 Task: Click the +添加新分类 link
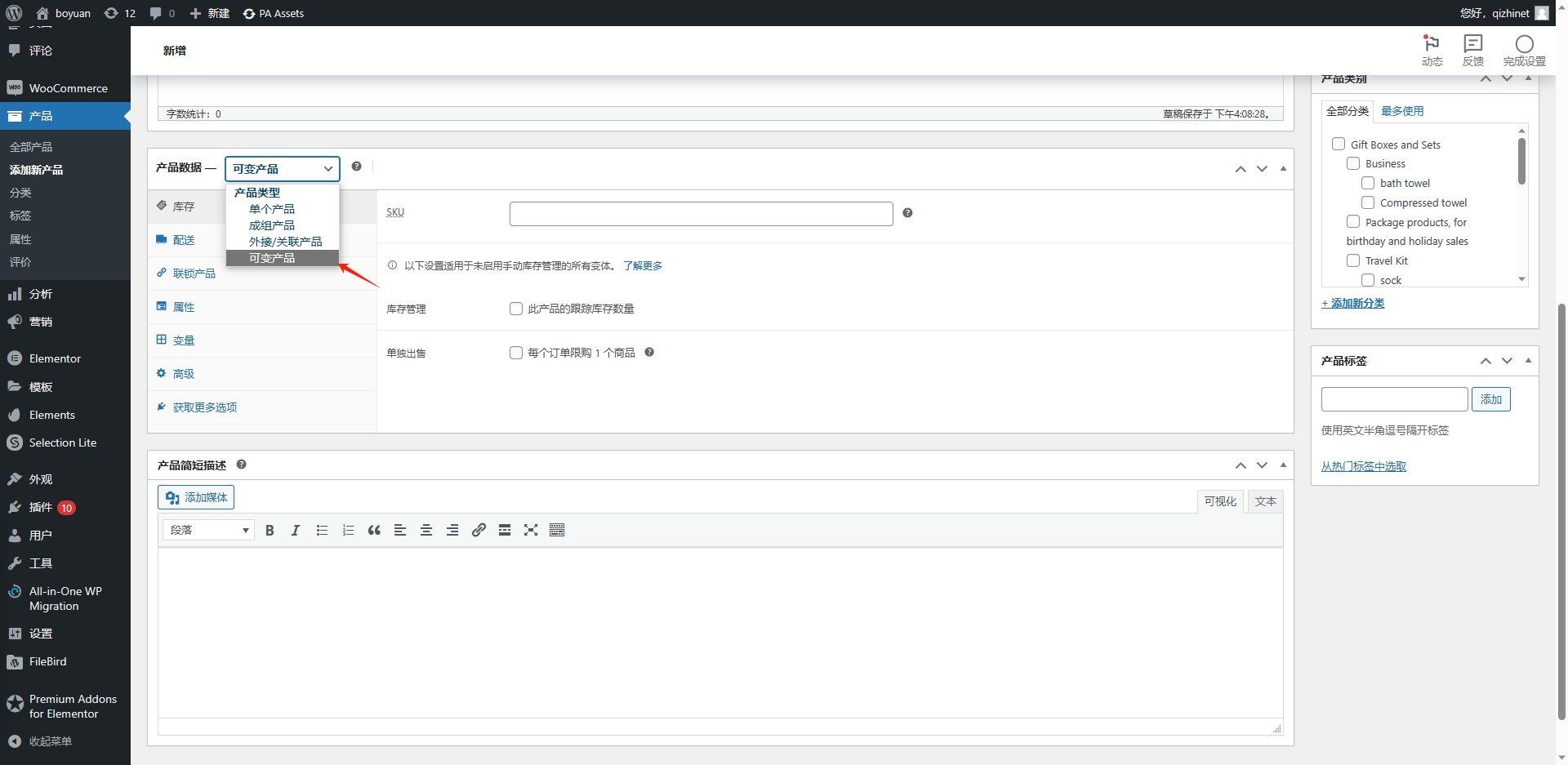tap(1353, 303)
